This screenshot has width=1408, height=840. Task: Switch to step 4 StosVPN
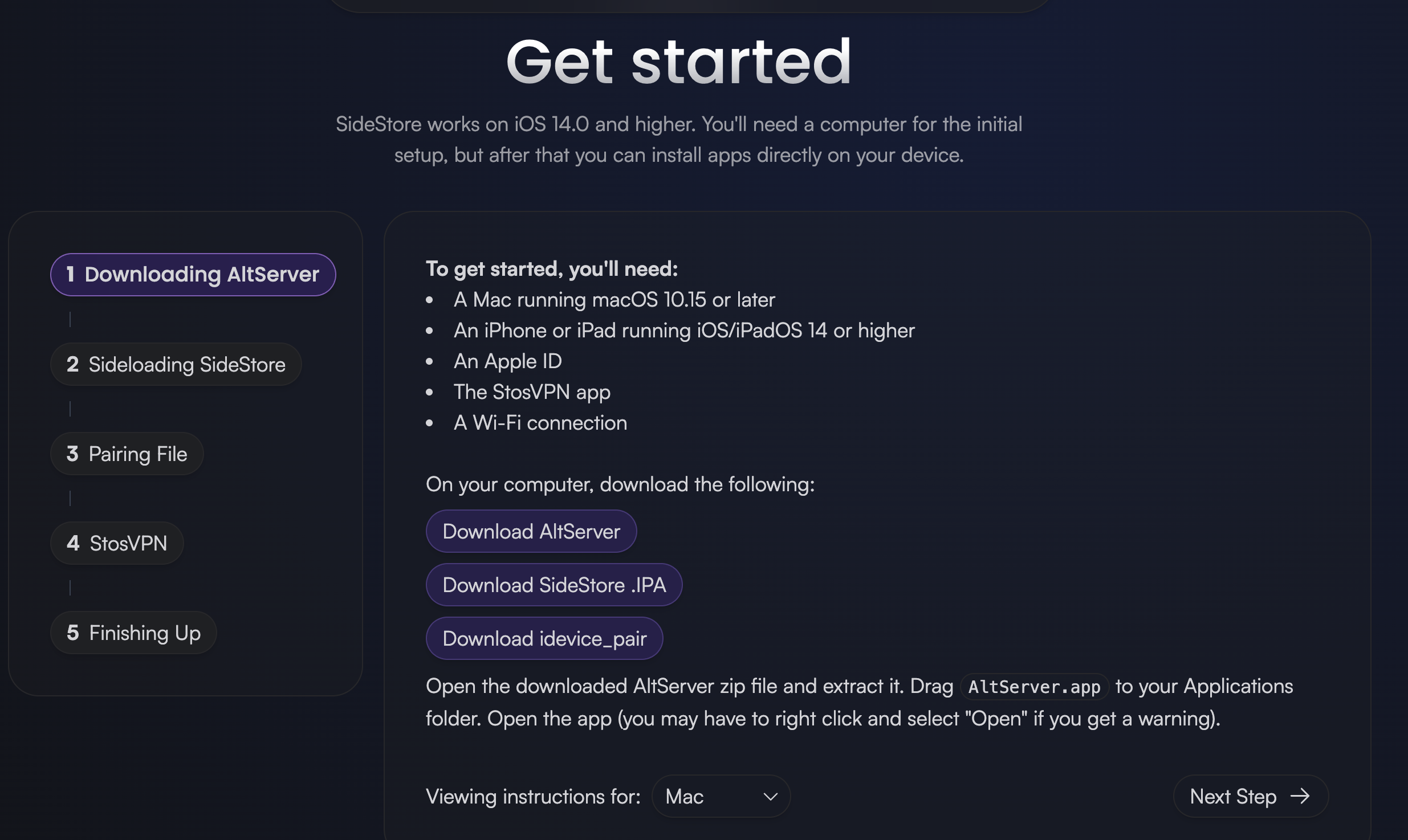point(117,543)
